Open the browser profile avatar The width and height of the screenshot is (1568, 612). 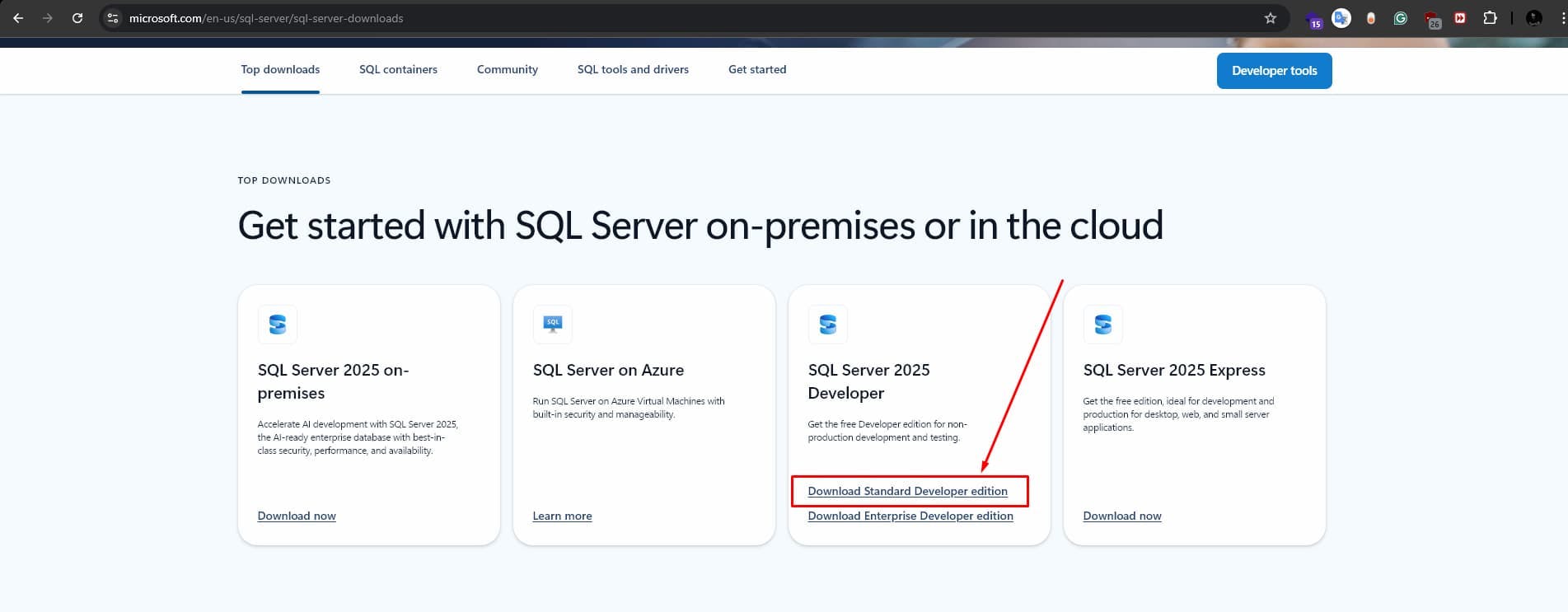click(1534, 18)
